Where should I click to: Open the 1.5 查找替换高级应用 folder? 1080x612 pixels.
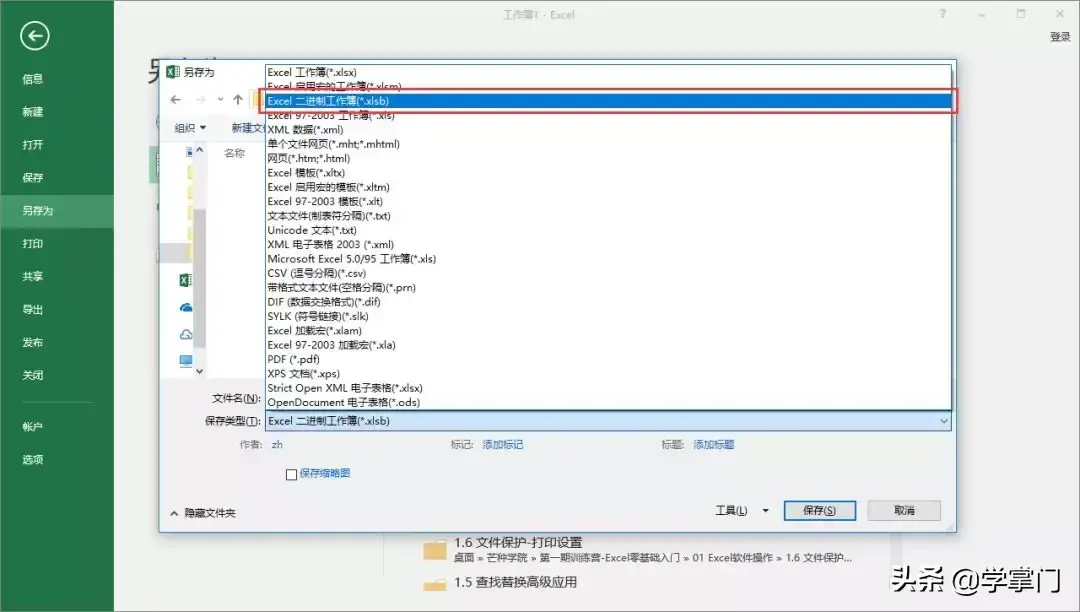[x=515, y=582]
